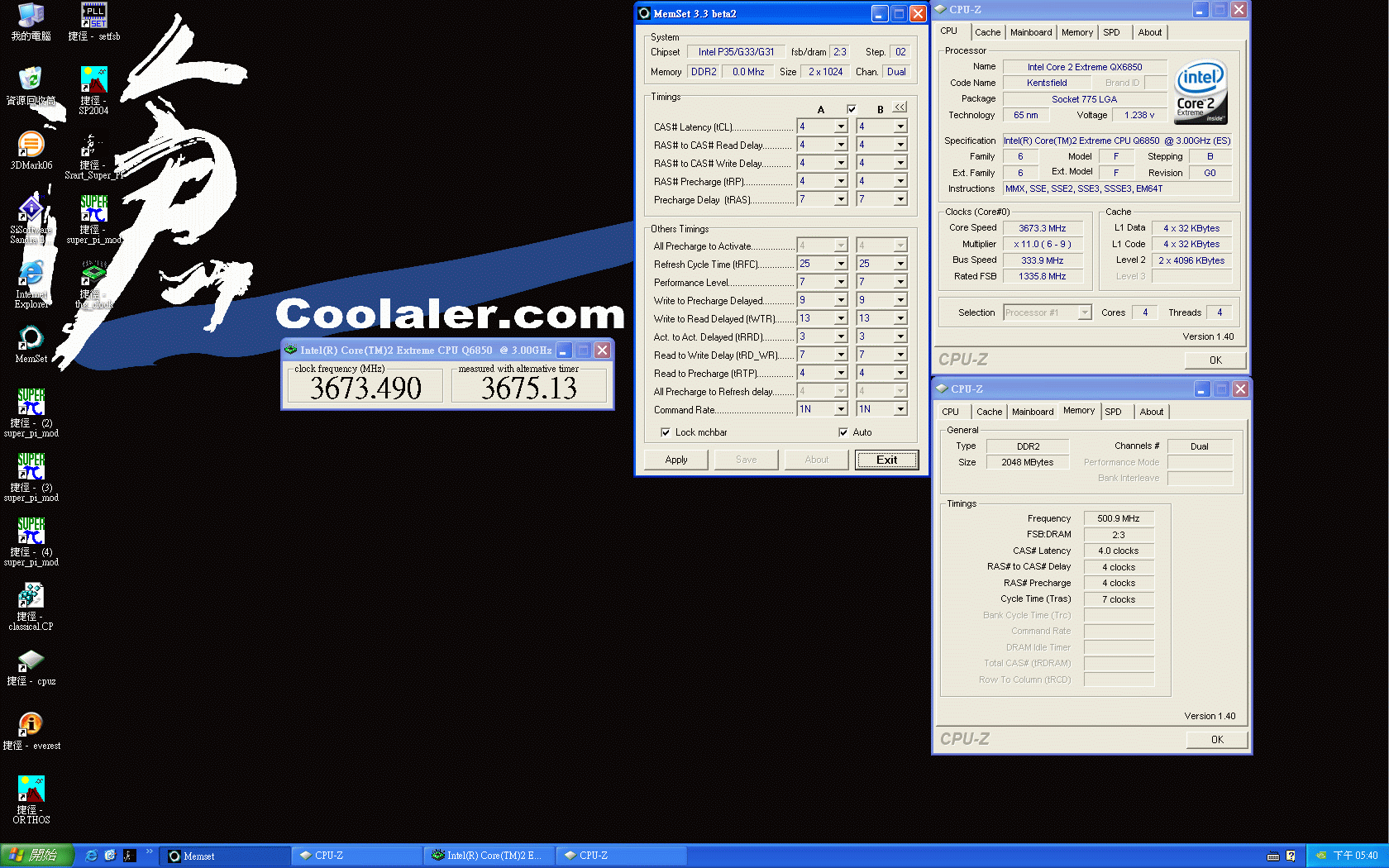1389x868 pixels.
Task: Toggle the Lock mchbar checkbox
Action: (666, 432)
